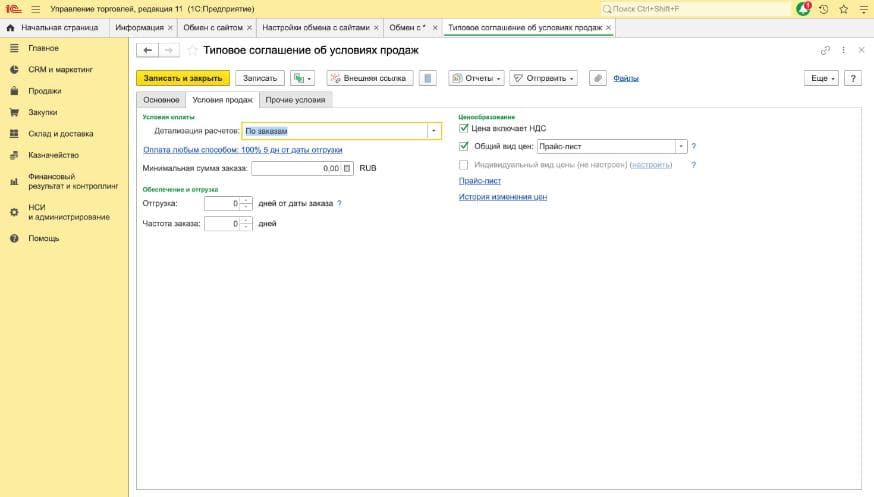The width and height of the screenshot is (874, 497).
Task: Open form options three-dots icon
Action: [843, 50]
